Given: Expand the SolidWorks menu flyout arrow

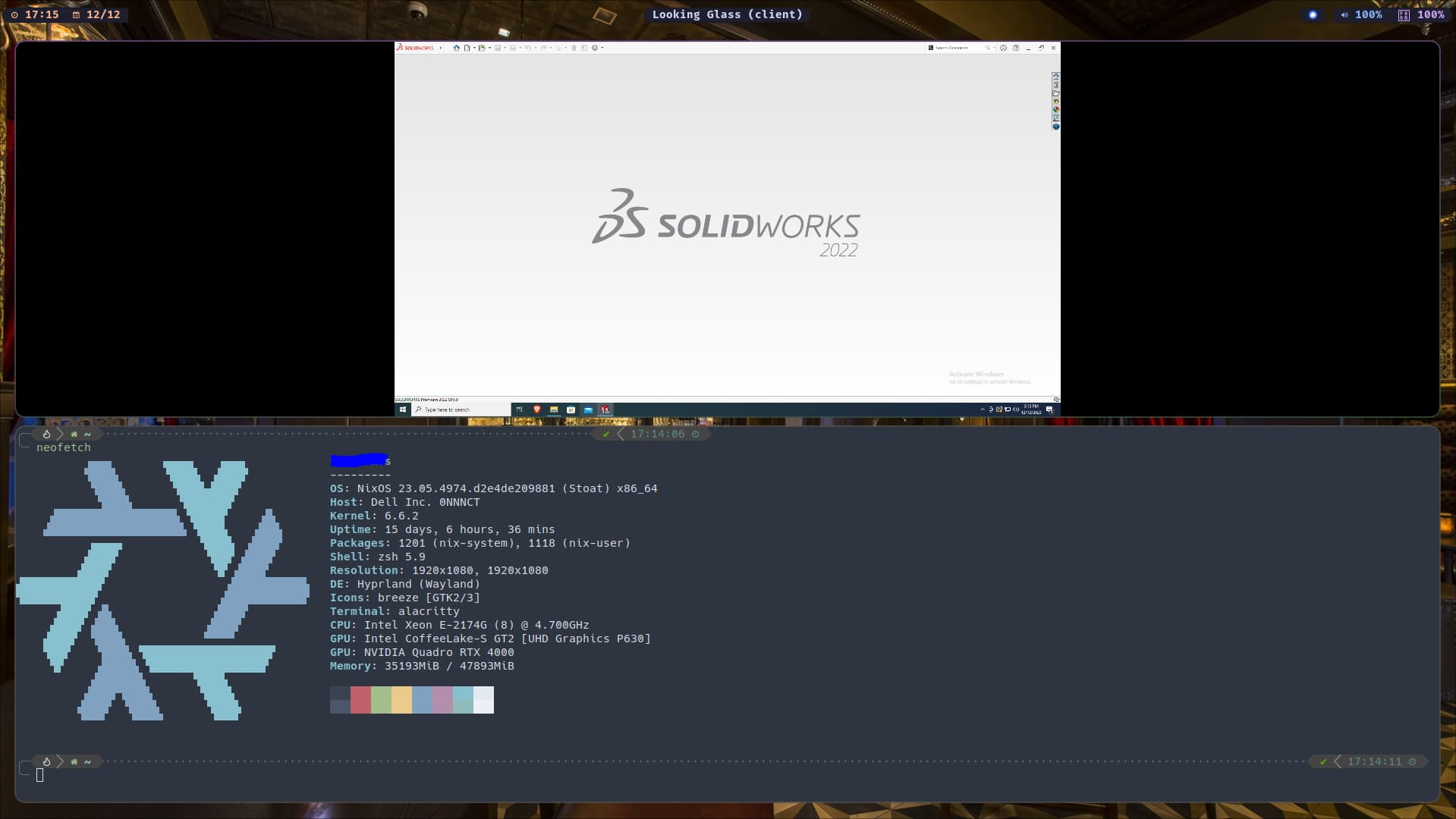Looking at the screenshot, I should pyautogui.click(x=441, y=48).
